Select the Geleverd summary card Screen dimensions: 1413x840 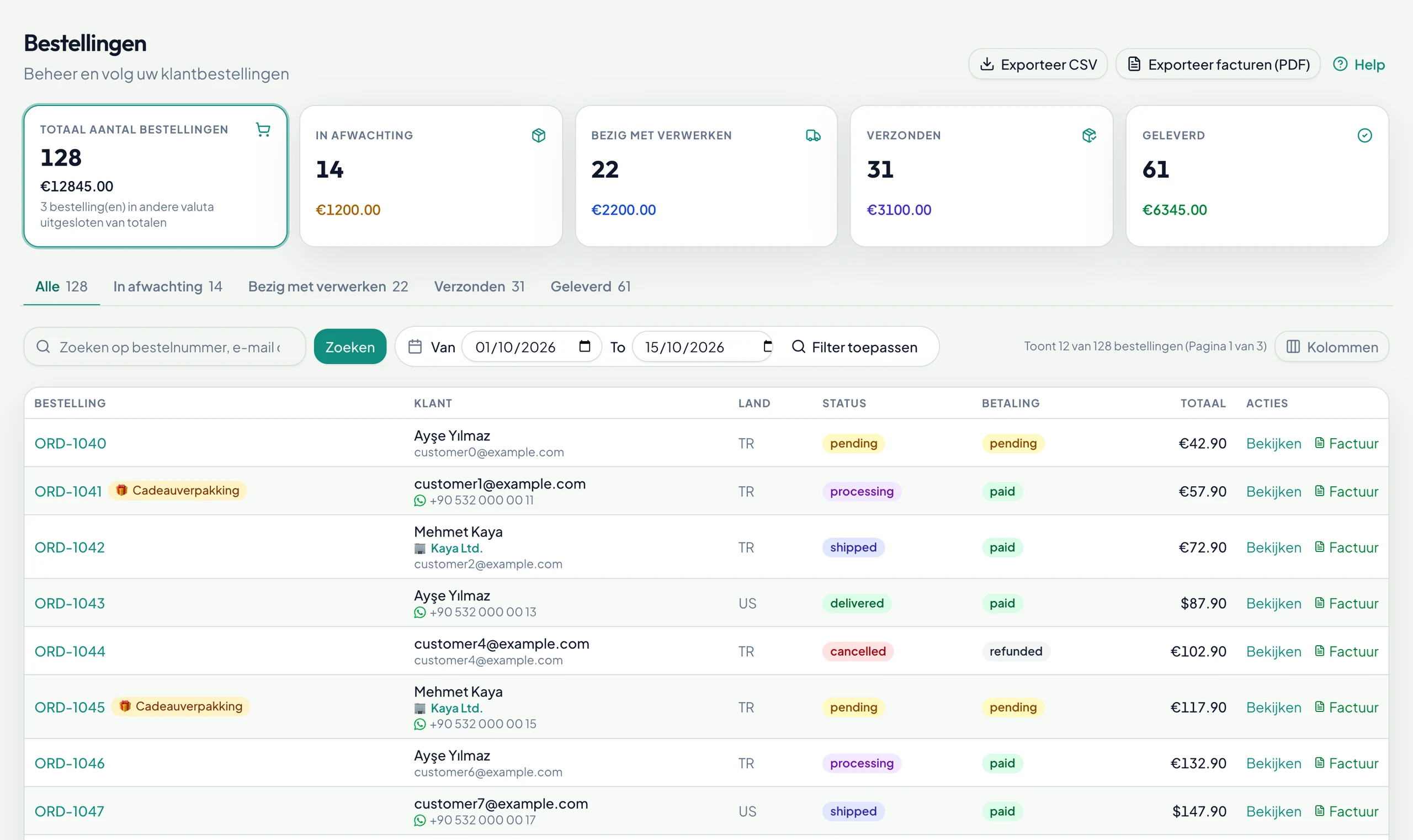1257,176
